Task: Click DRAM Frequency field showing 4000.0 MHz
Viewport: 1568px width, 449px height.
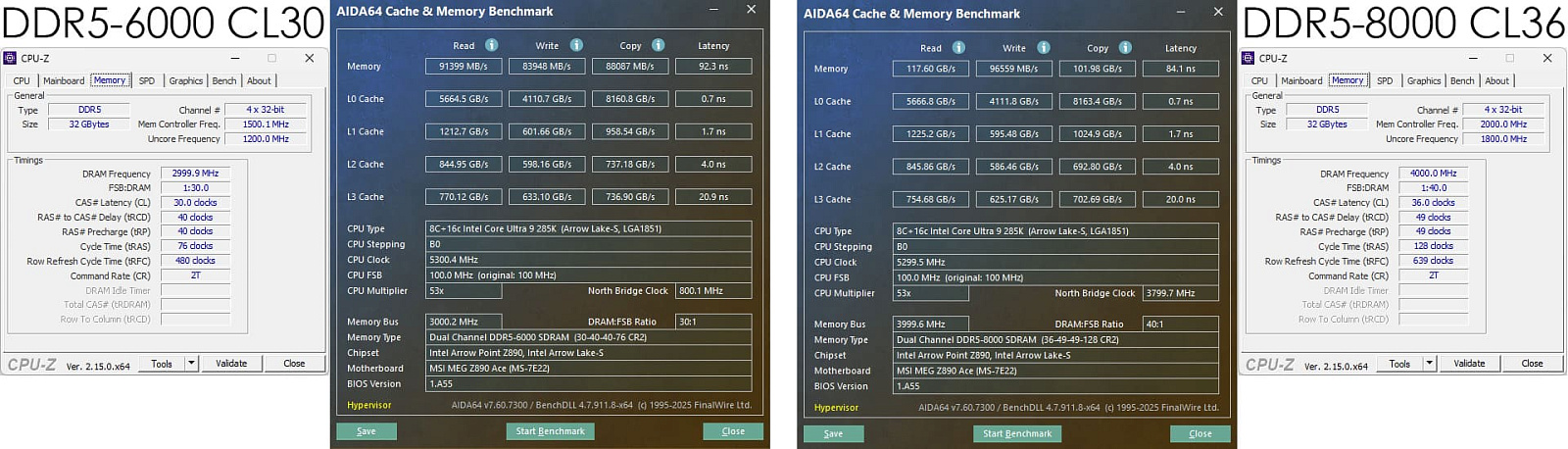Action: coord(1433,174)
